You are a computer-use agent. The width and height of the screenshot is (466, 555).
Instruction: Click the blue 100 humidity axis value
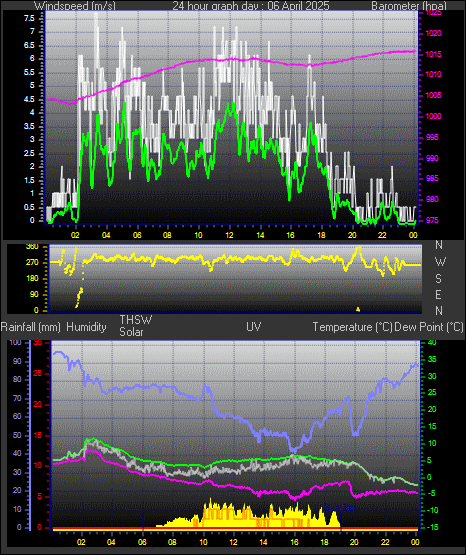[16, 342]
